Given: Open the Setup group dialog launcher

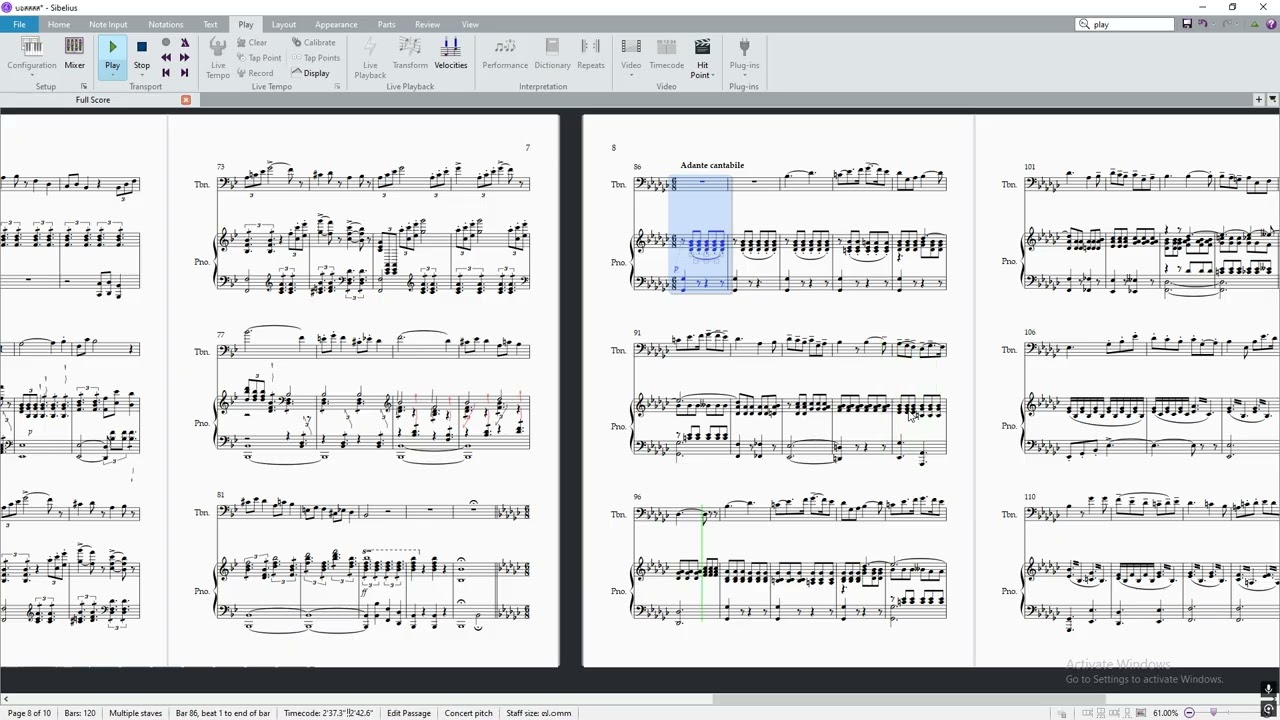Looking at the screenshot, I should (x=84, y=87).
